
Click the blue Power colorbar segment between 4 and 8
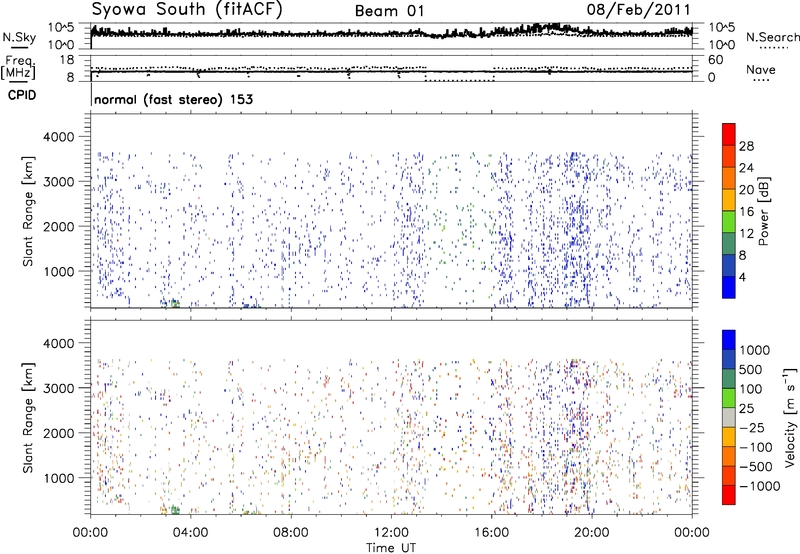click(x=729, y=265)
